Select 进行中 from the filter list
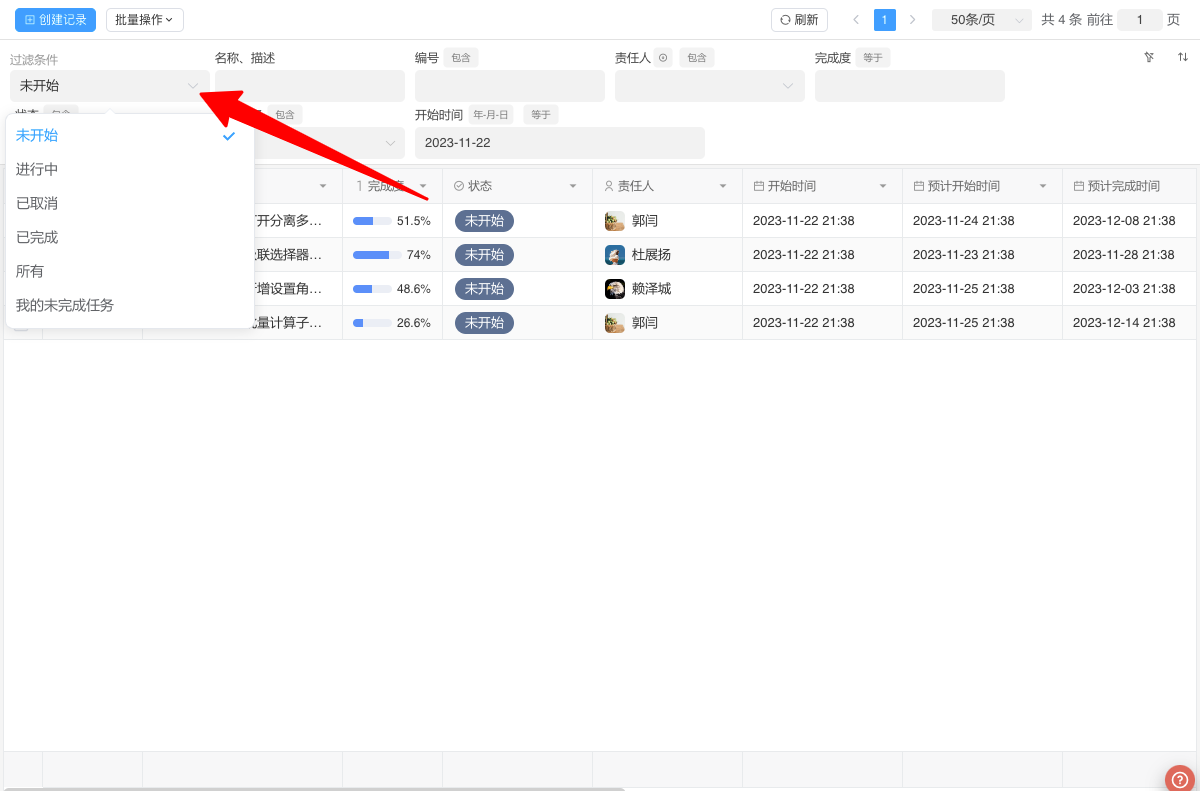 pyautogui.click(x=37, y=169)
